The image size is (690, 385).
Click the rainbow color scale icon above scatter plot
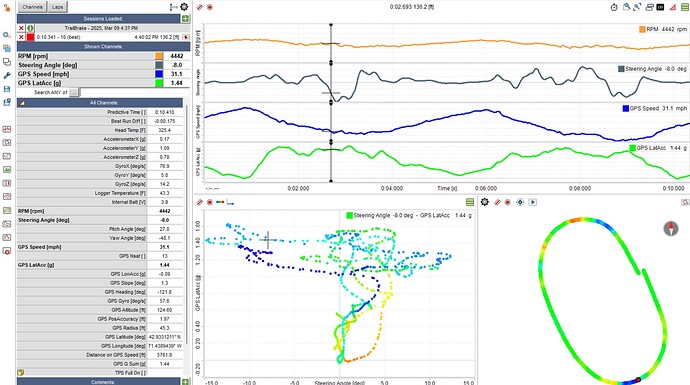[x=220, y=202]
